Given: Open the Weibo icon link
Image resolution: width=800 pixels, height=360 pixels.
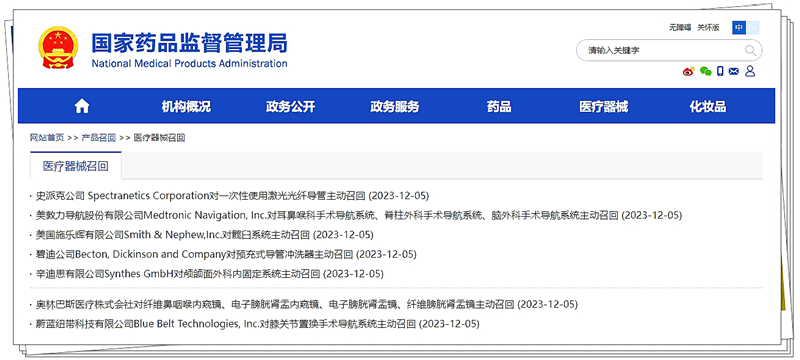Looking at the screenshot, I should click(x=689, y=71).
